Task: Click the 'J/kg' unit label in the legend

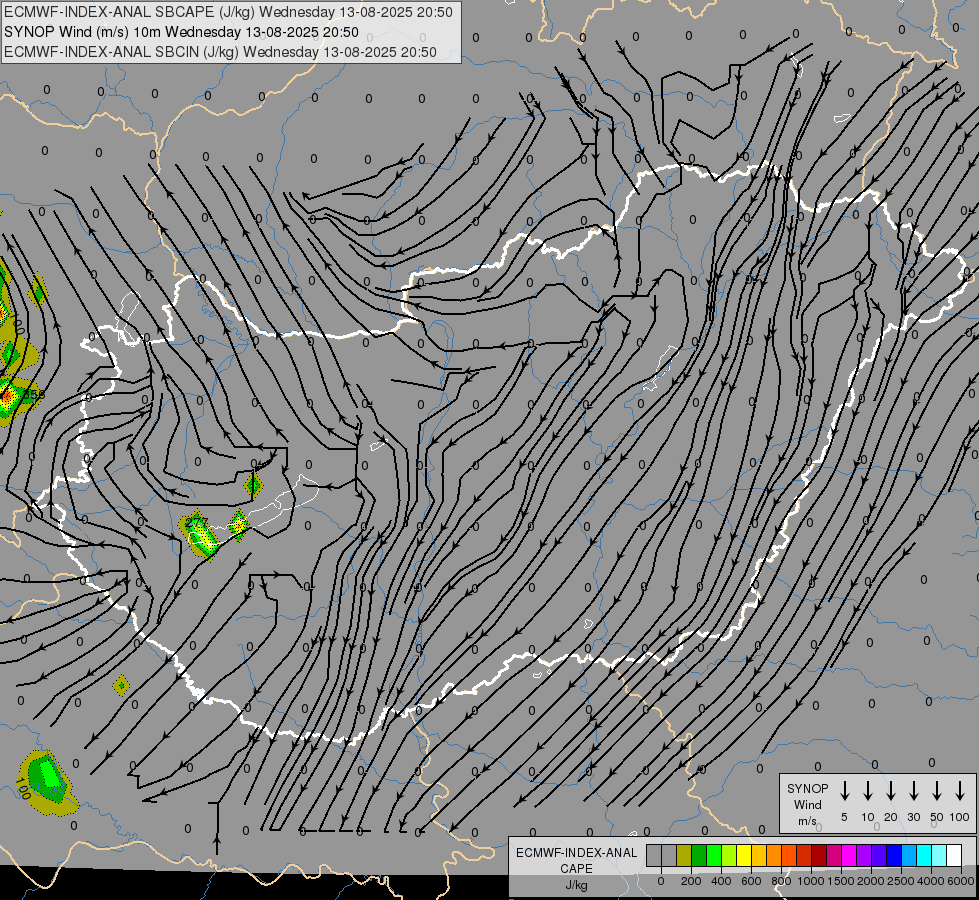Action: point(576,885)
